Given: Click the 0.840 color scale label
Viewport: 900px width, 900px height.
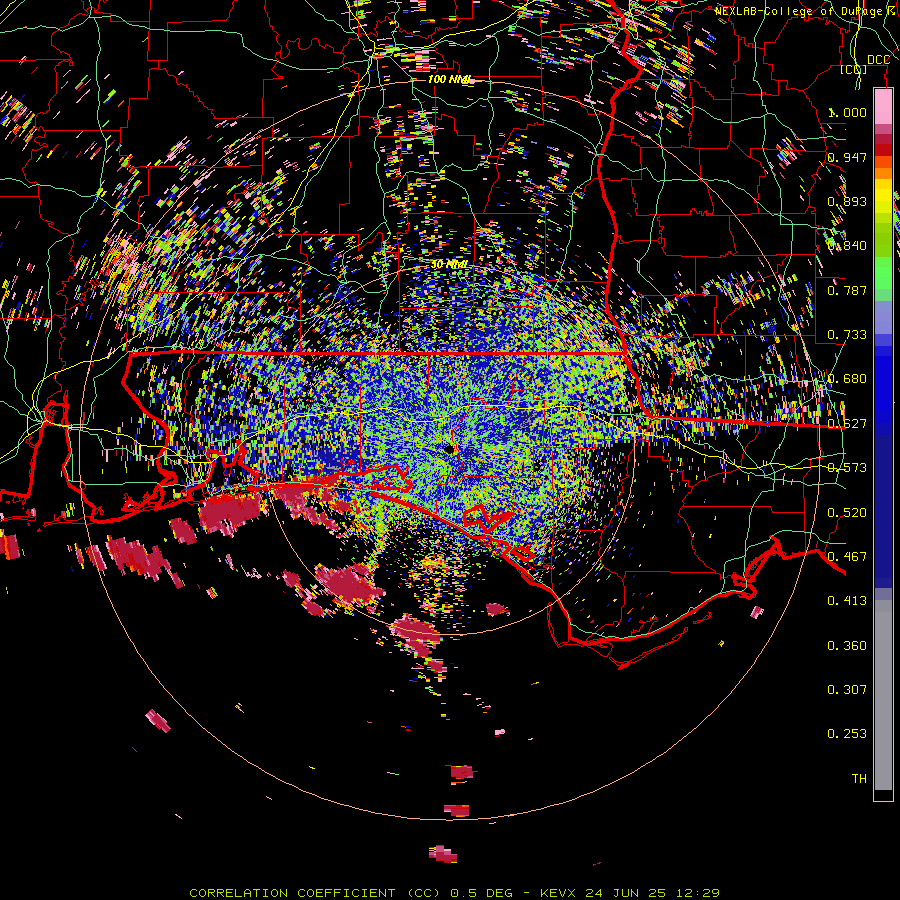Looking at the screenshot, I should click(847, 246).
